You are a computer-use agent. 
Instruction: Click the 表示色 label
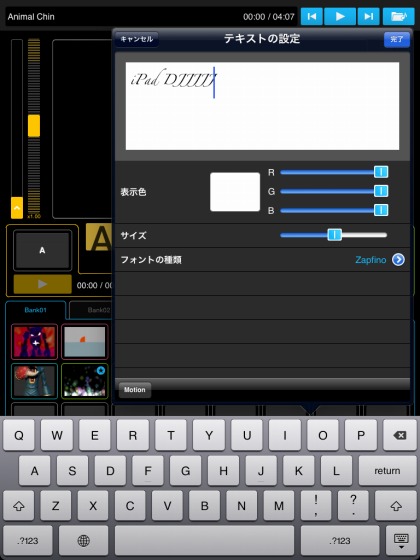(134, 192)
